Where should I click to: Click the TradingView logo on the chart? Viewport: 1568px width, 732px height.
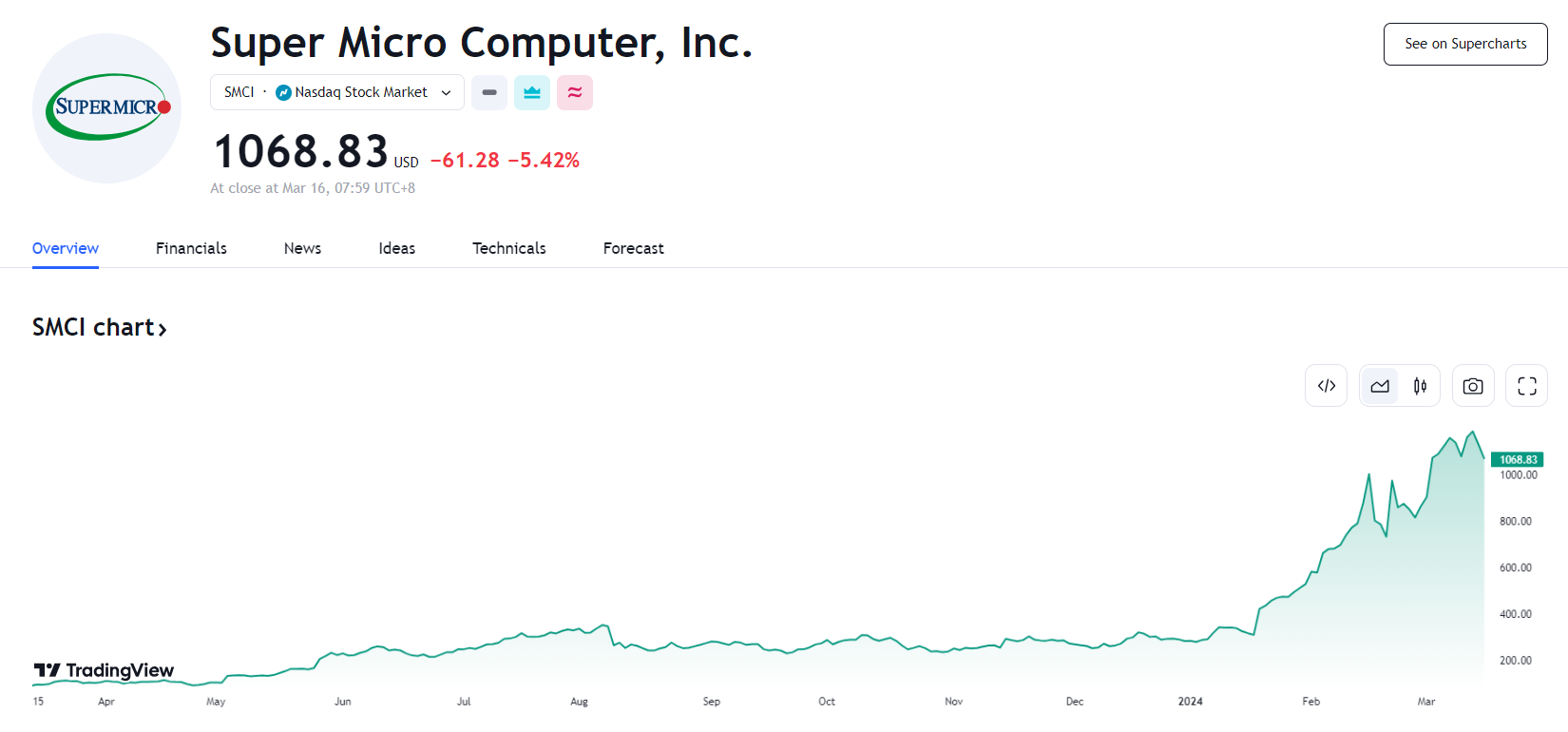tap(105, 671)
